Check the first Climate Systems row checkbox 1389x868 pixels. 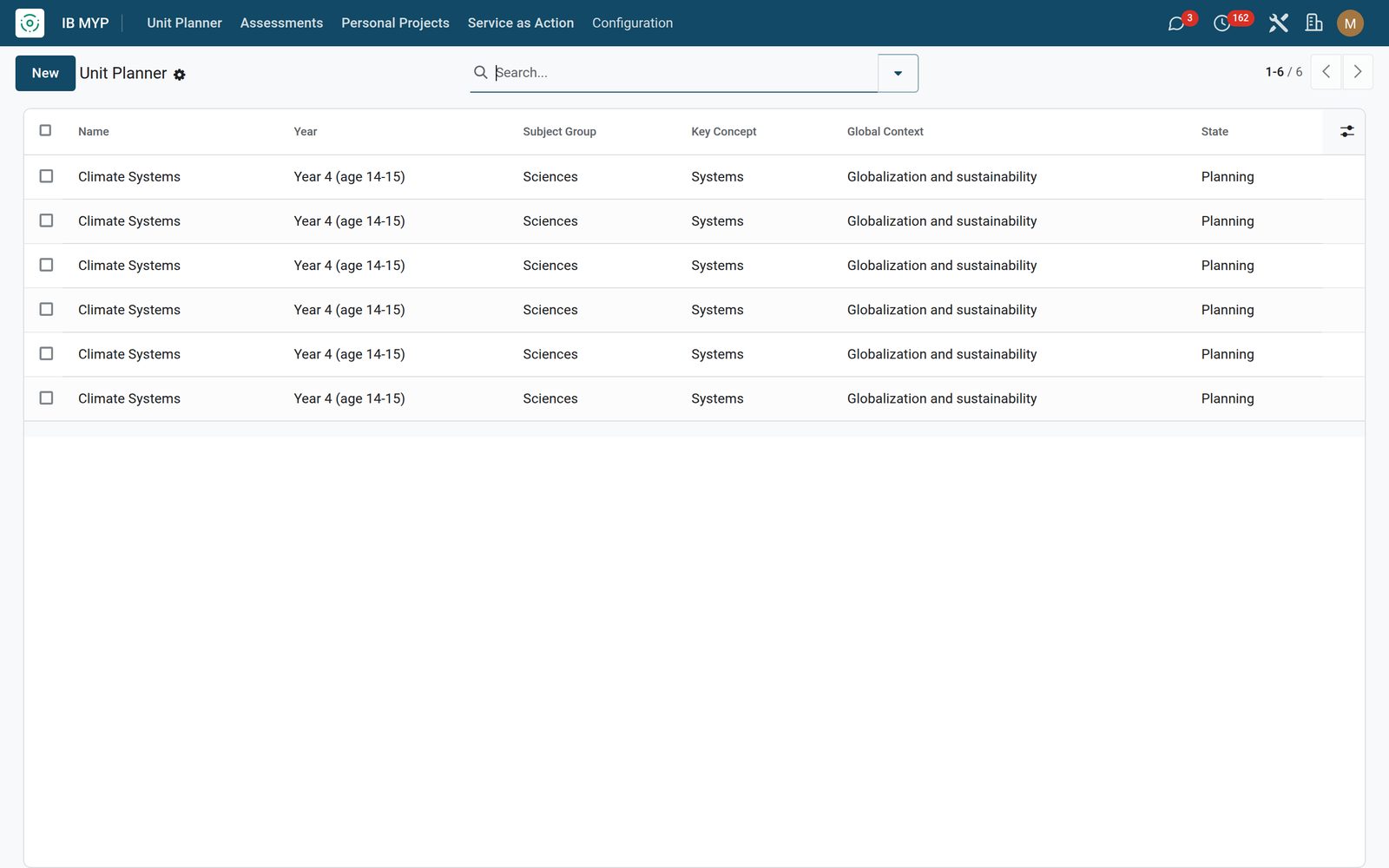click(x=46, y=176)
